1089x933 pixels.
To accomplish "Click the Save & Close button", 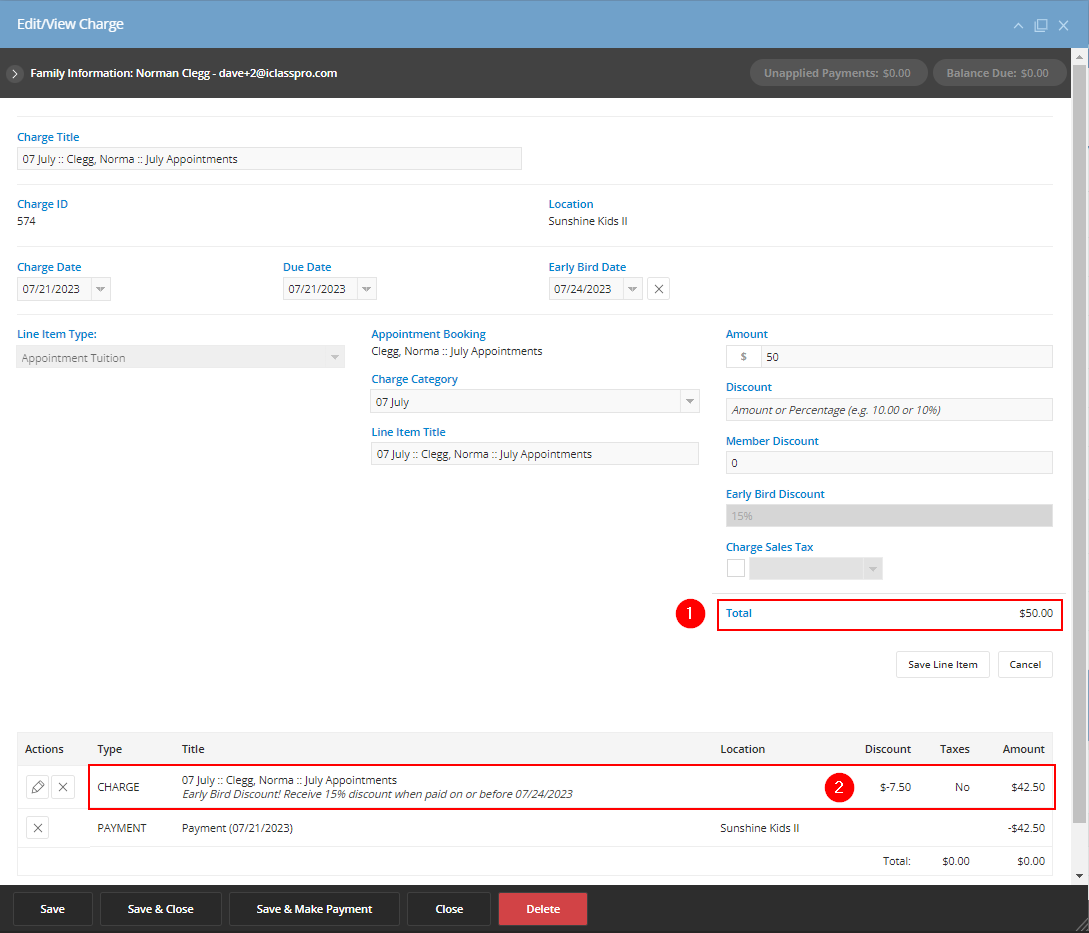I will coord(160,909).
